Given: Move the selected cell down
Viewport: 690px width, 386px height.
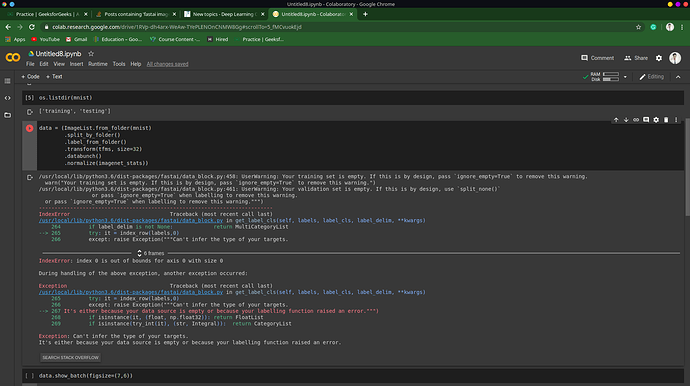Looking at the screenshot, I should coord(626,120).
